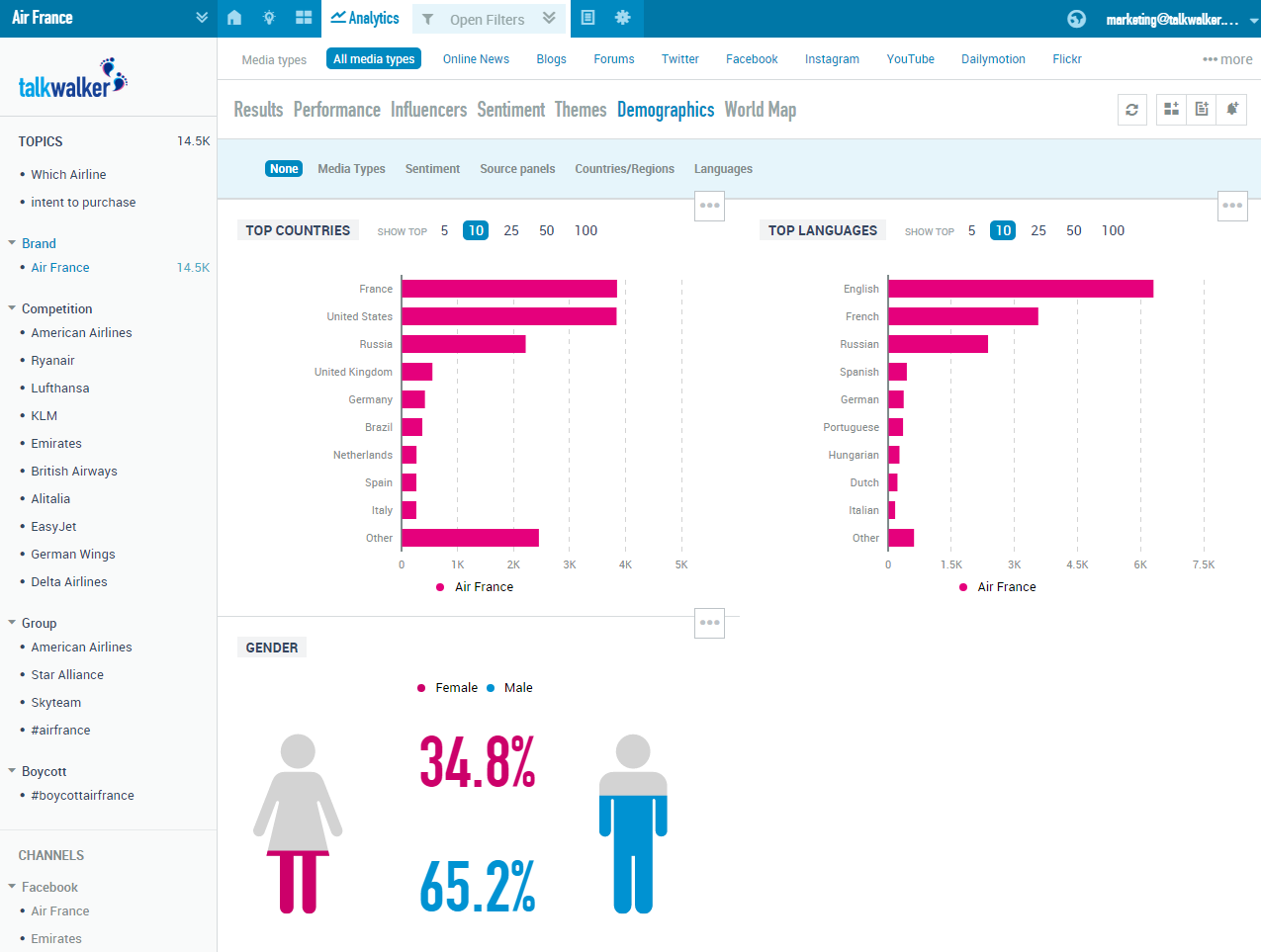Select Lufthansa in the Competition list

pyautogui.click(x=60, y=389)
